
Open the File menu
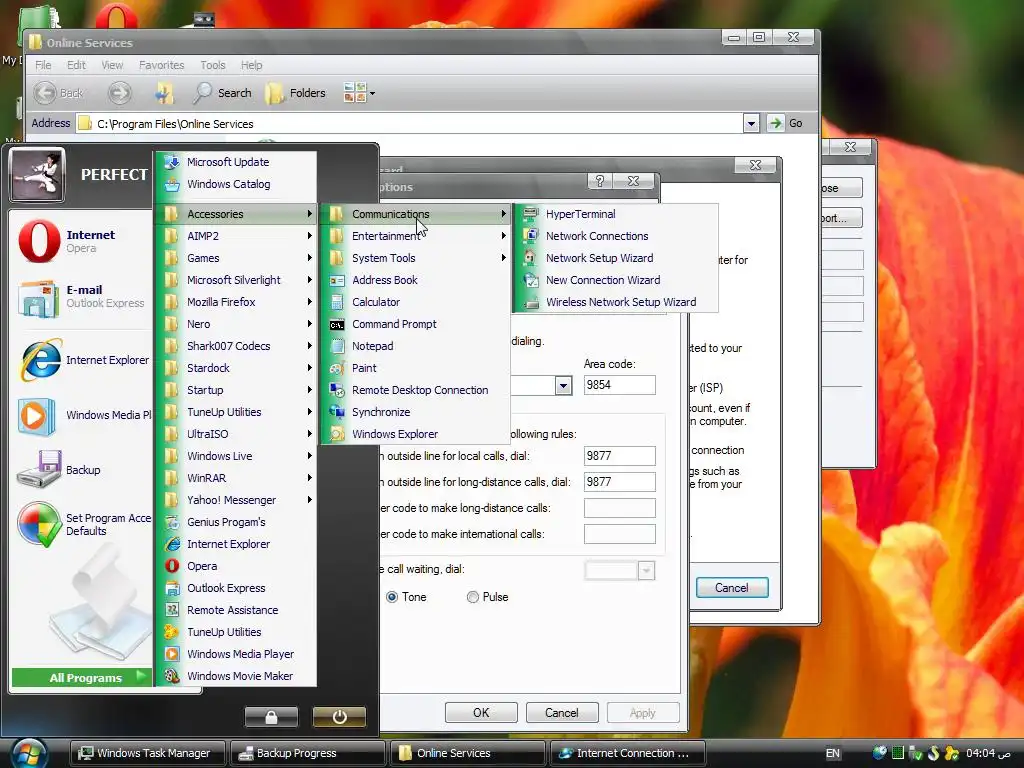pyautogui.click(x=43, y=65)
